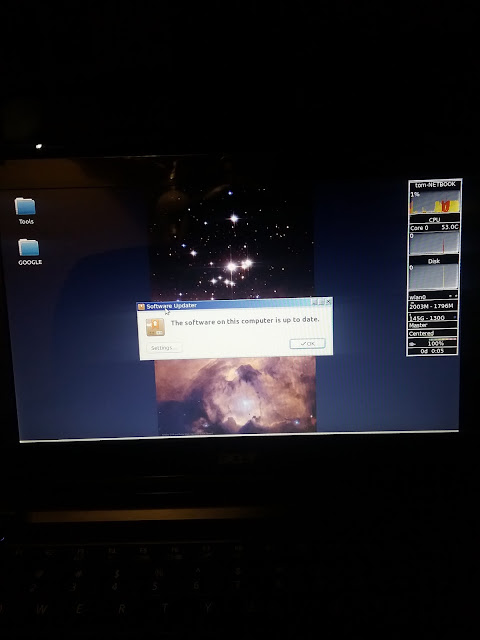Click the 2003M memory usage row
The image size is (480, 640).
click(433, 306)
